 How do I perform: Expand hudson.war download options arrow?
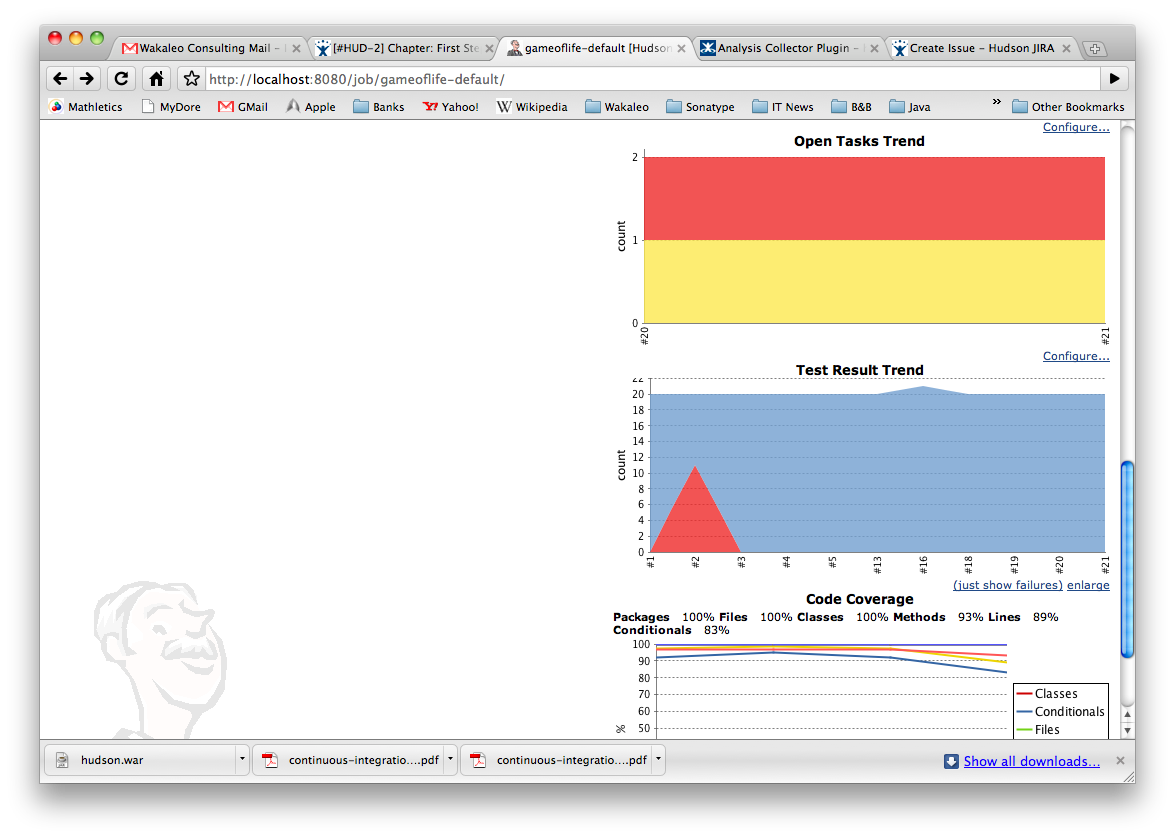242,760
